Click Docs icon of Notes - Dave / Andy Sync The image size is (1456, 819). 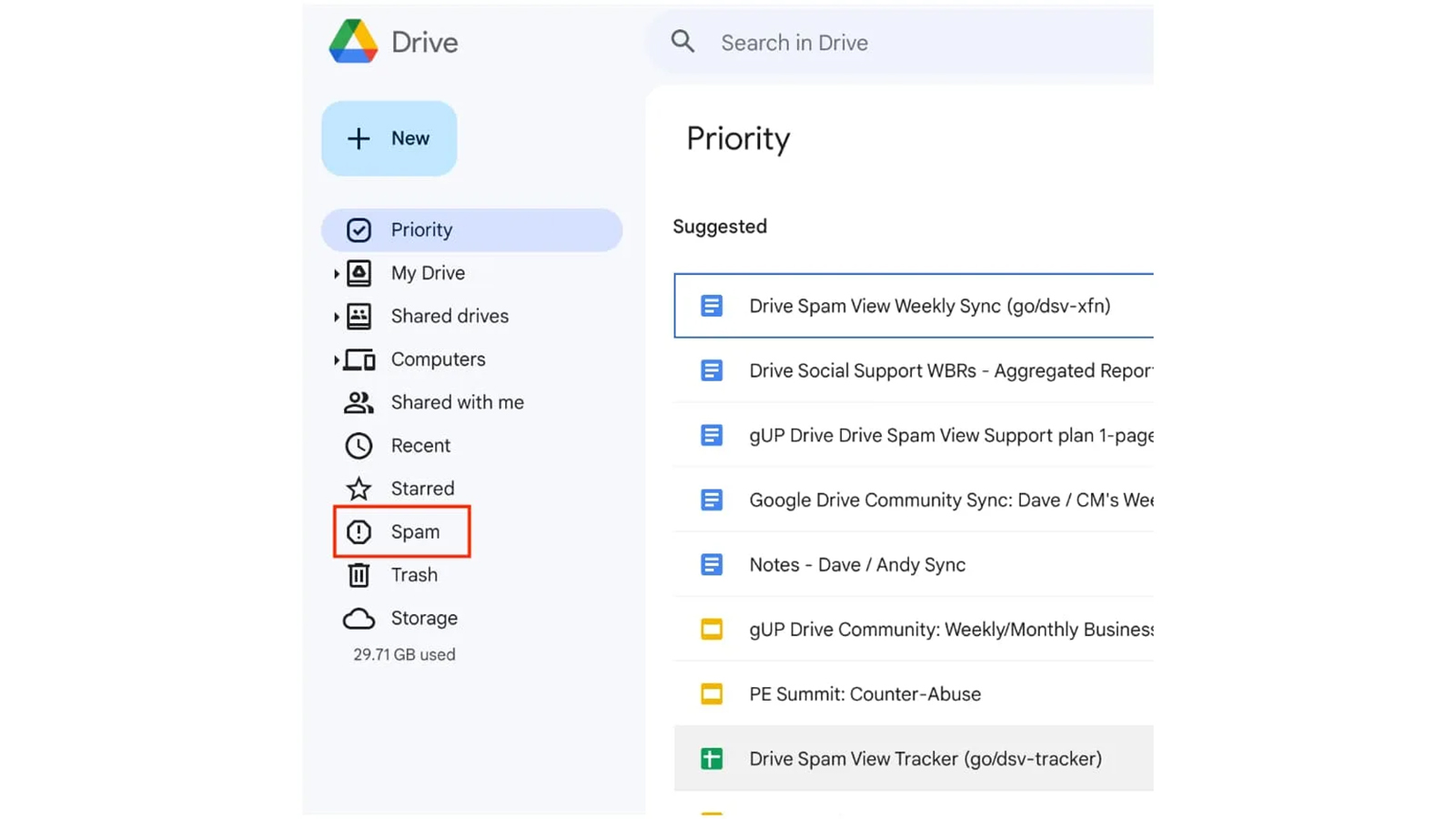(712, 564)
